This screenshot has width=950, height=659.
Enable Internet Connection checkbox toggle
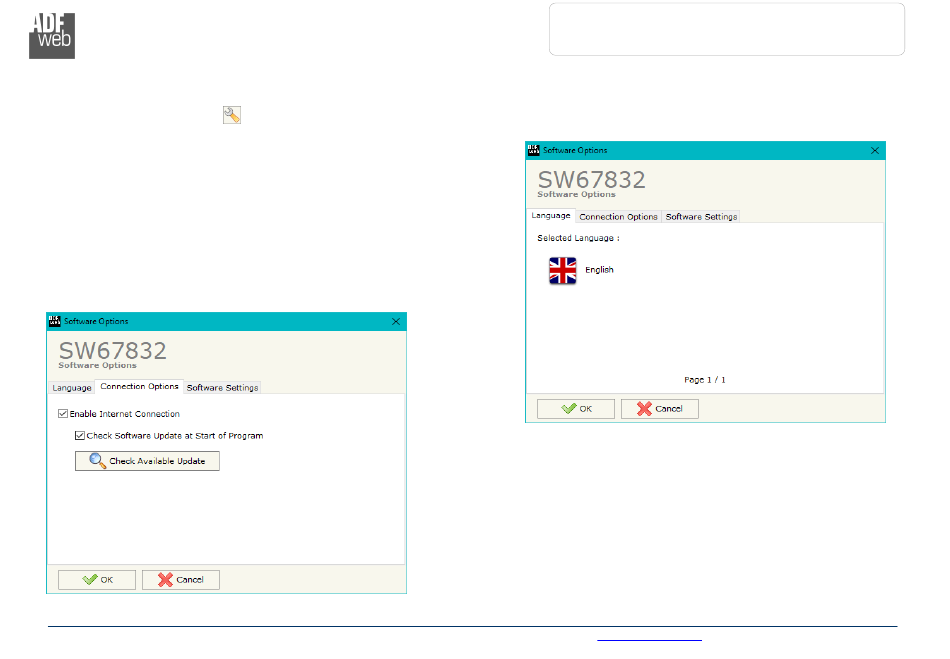click(x=63, y=414)
